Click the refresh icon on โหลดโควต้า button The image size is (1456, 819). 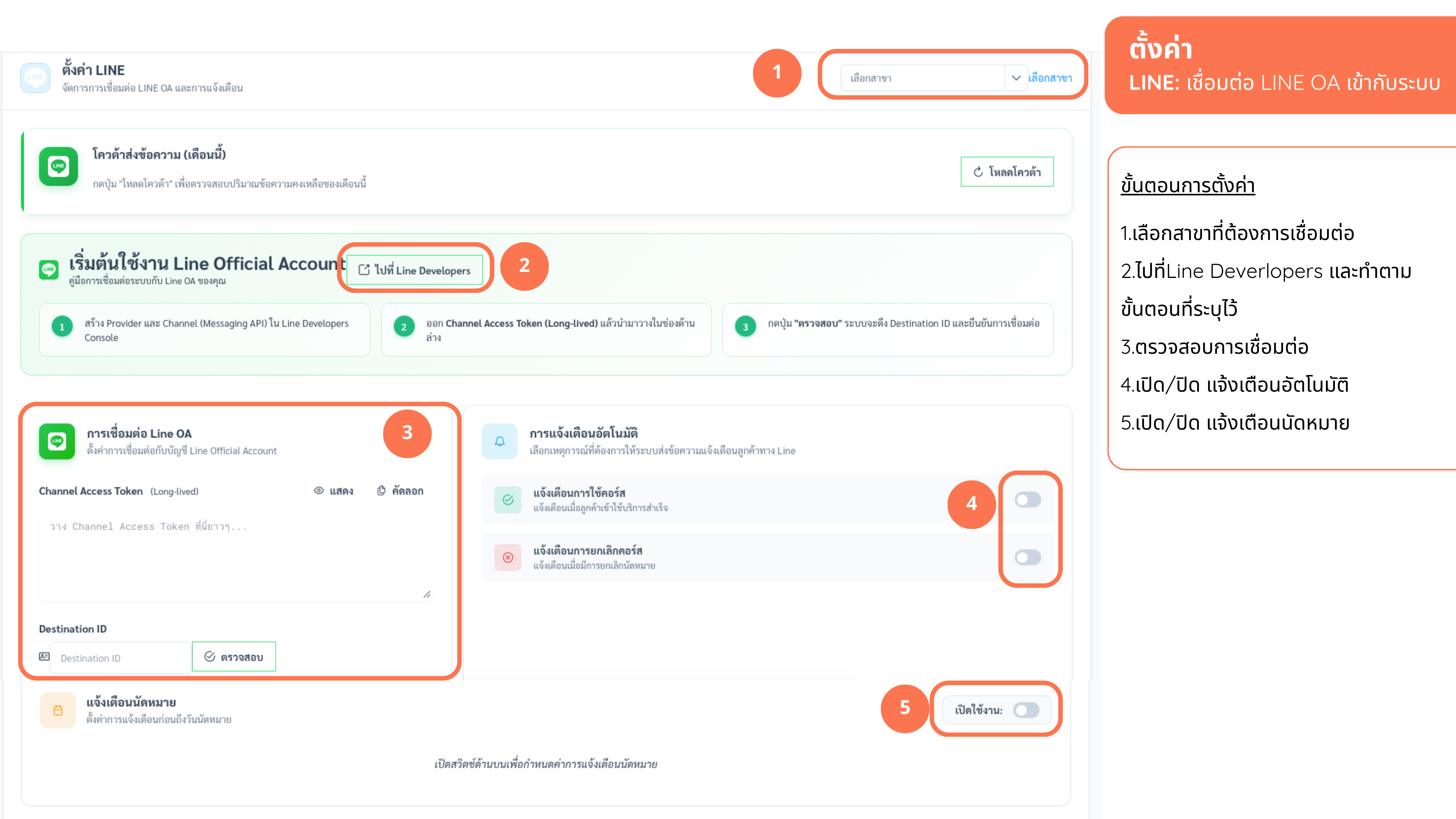pyautogui.click(x=978, y=172)
